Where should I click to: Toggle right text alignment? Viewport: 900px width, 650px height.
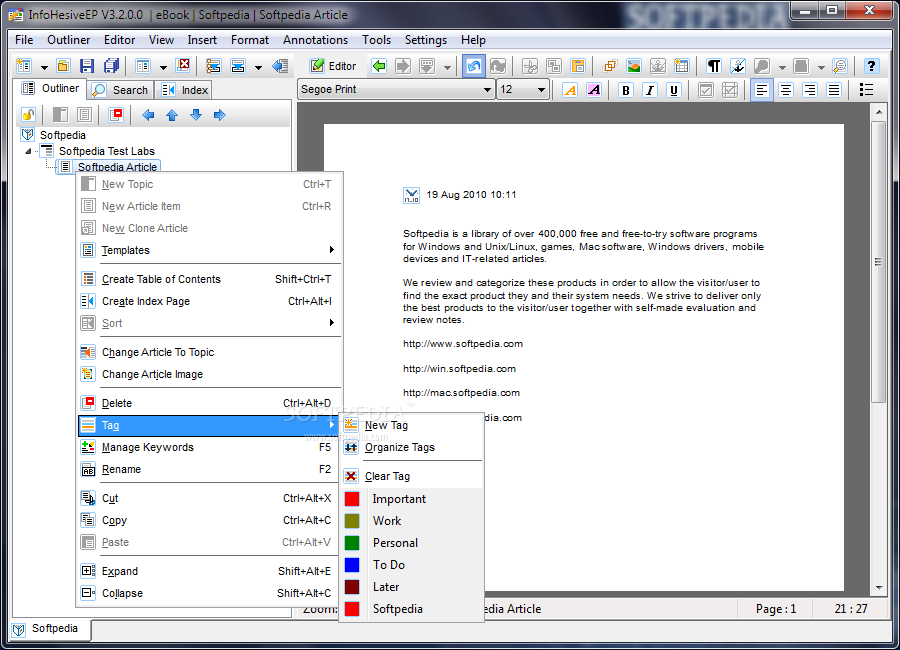click(x=809, y=90)
